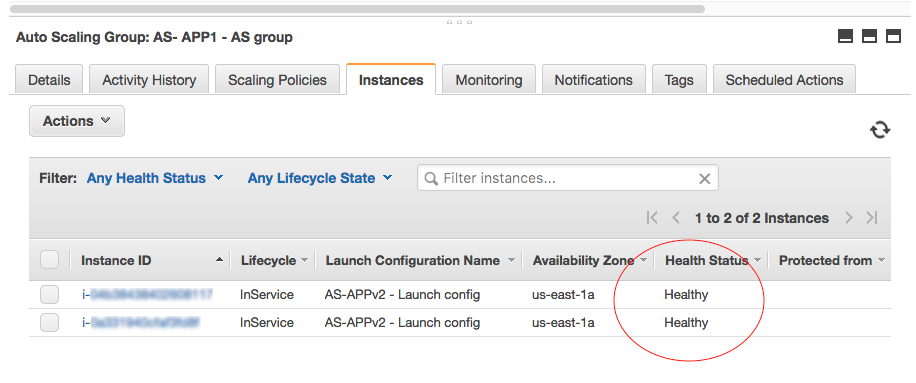Select the checkbox for the first instance row
The width and height of the screenshot is (916, 383).
pyautogui.click(x=50, y=295)
